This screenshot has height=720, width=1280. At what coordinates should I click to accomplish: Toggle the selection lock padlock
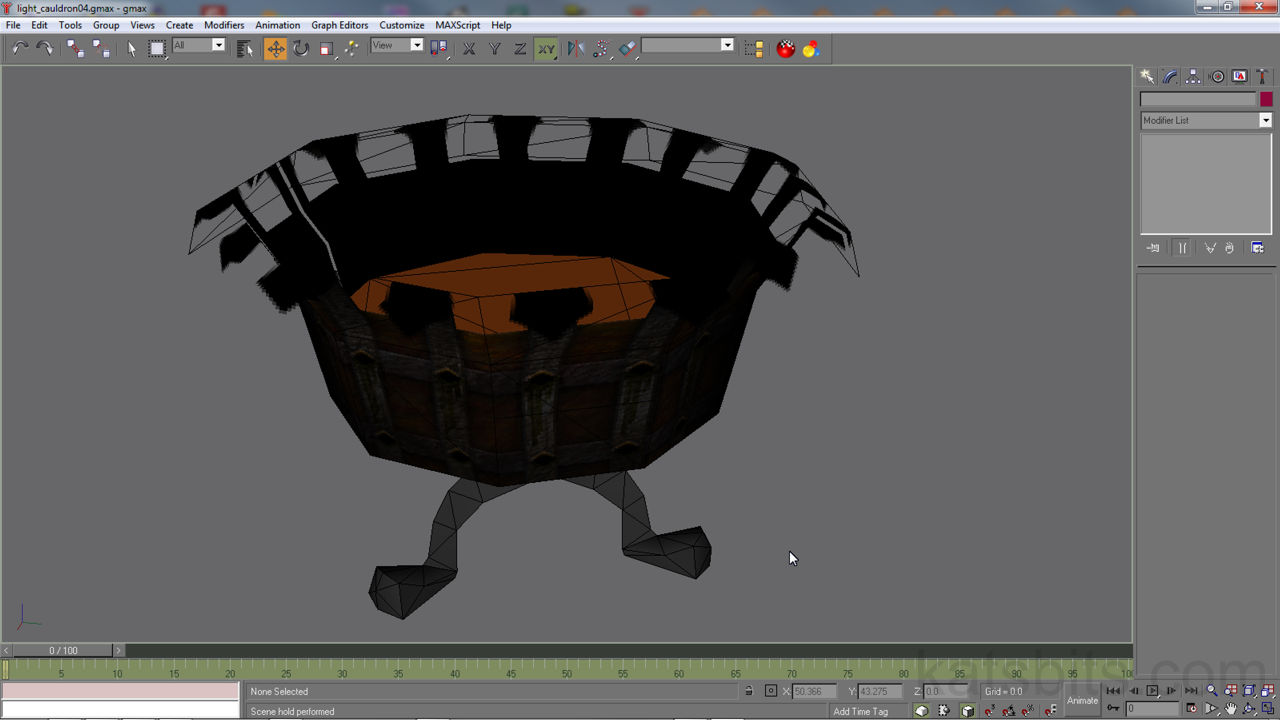(x=749, y=691)
